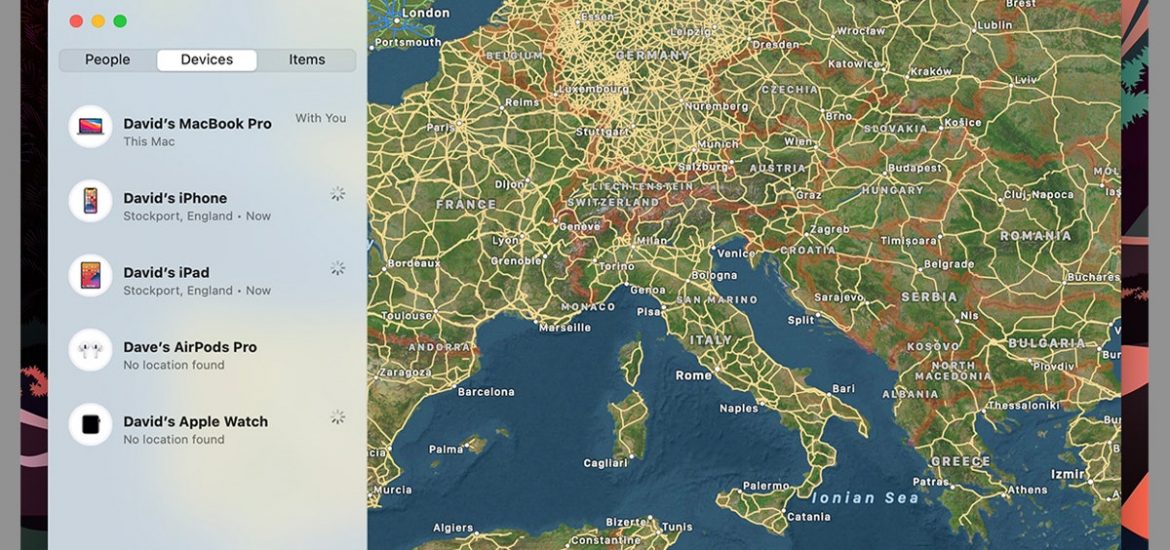The width and height of the screenshot is (1170, 550).
Task: Click the SWITZERLAND country label
Action: pos(613,202)
